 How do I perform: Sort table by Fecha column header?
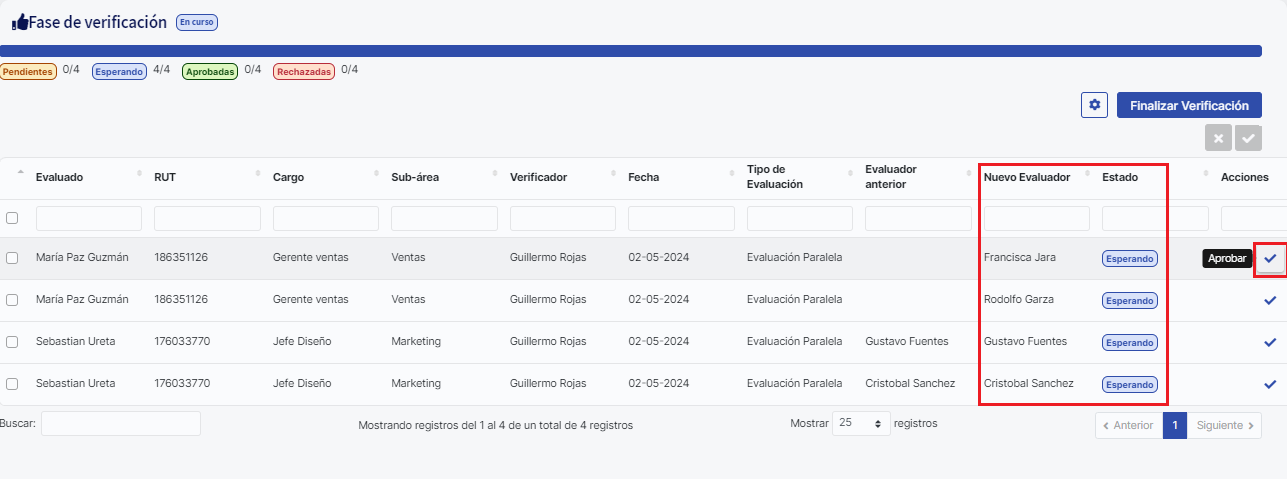(643, 177)
